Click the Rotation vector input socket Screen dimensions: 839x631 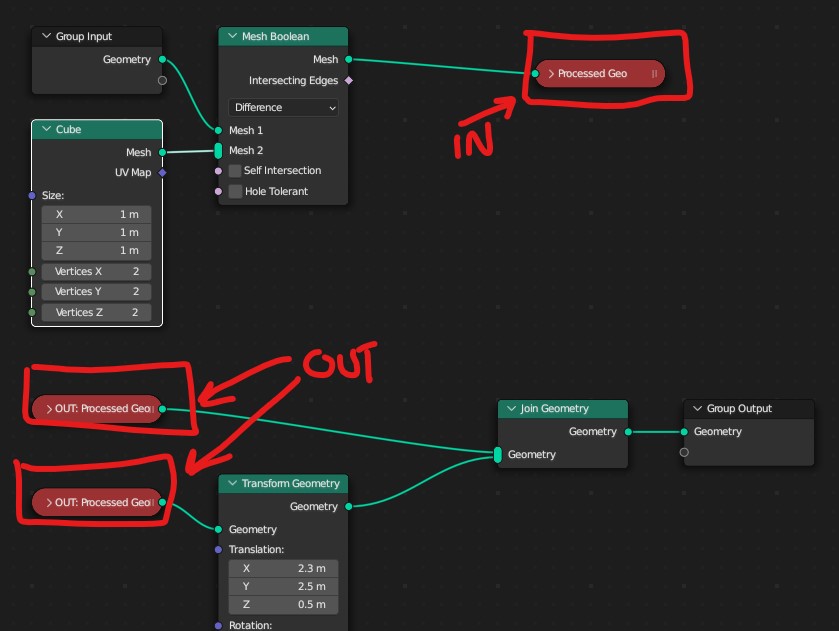218,625
